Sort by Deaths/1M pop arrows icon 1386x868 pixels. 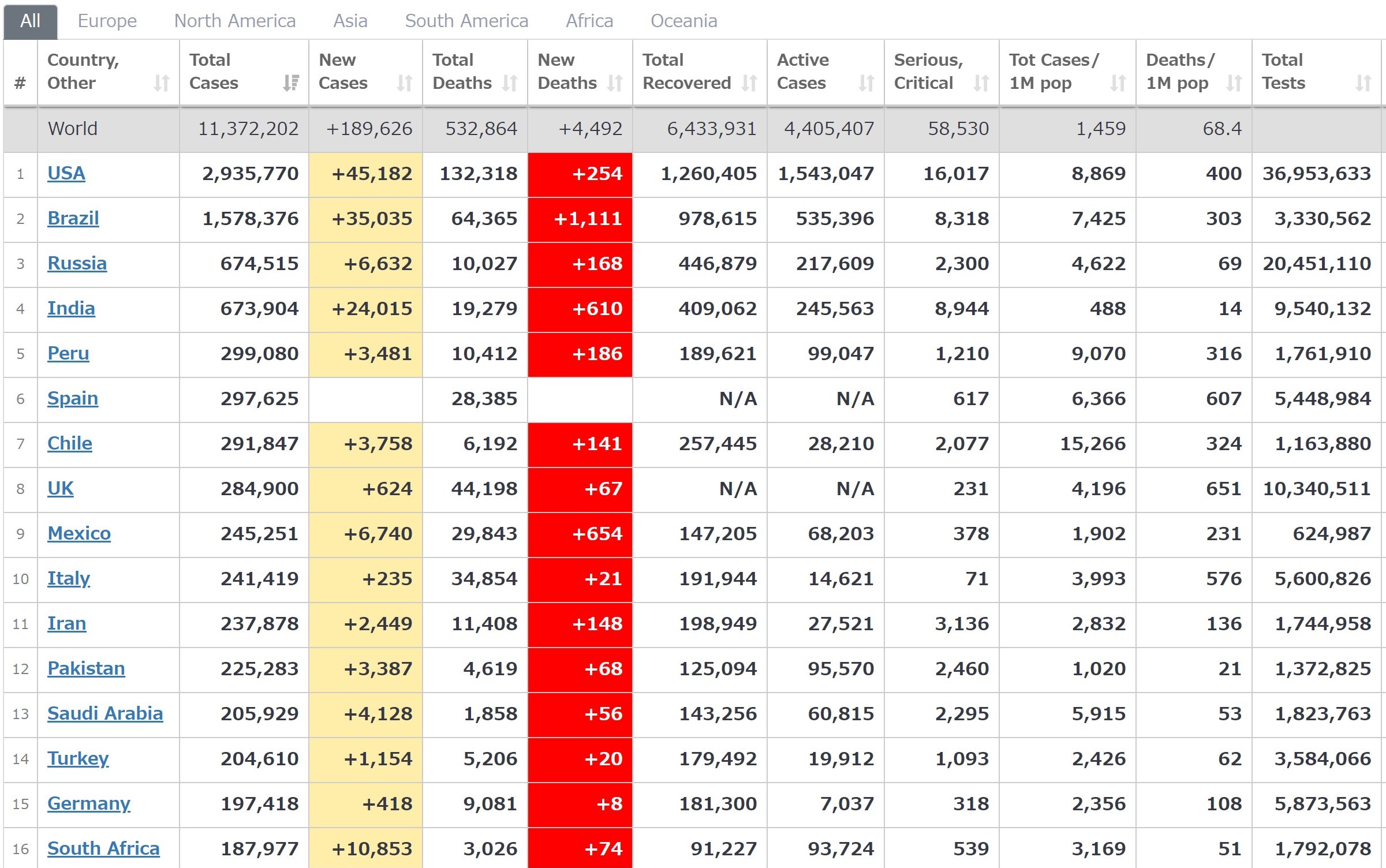[x=1234, y=83]
